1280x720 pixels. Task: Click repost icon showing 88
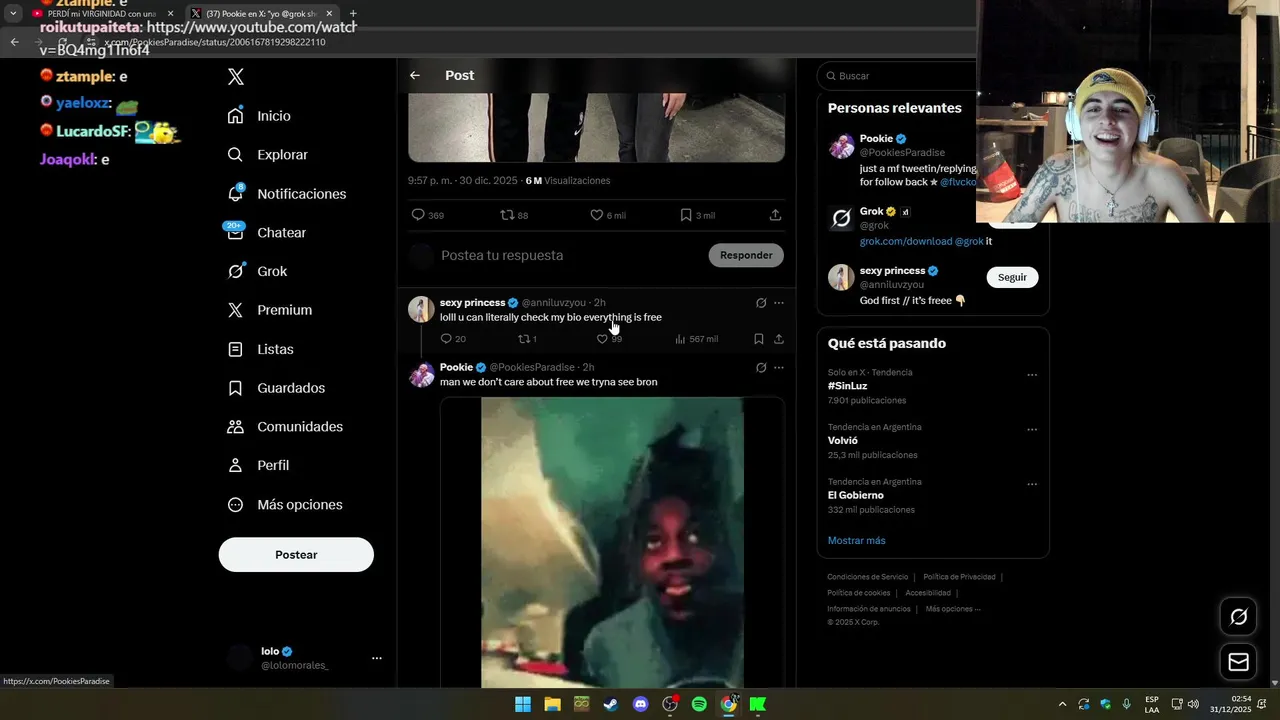514,215
